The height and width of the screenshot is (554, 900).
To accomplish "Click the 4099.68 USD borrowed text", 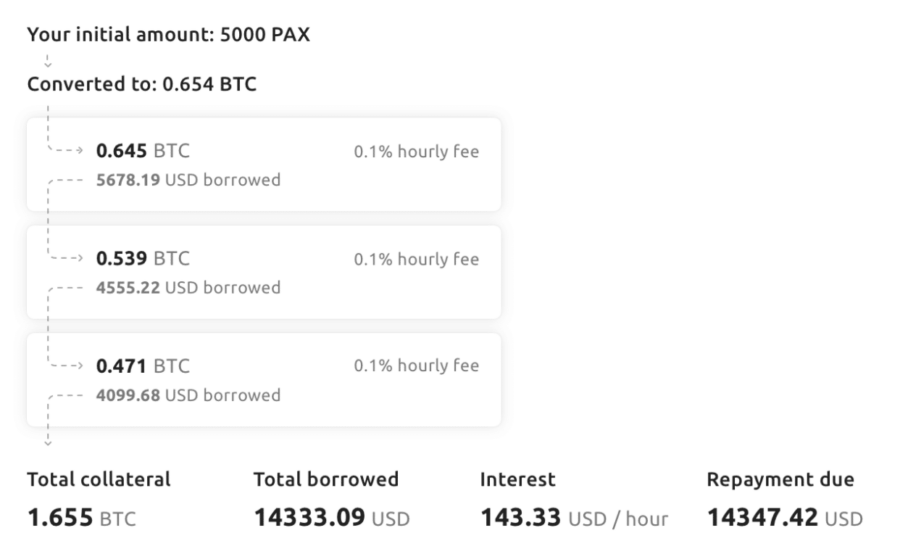I will [188, 395].
